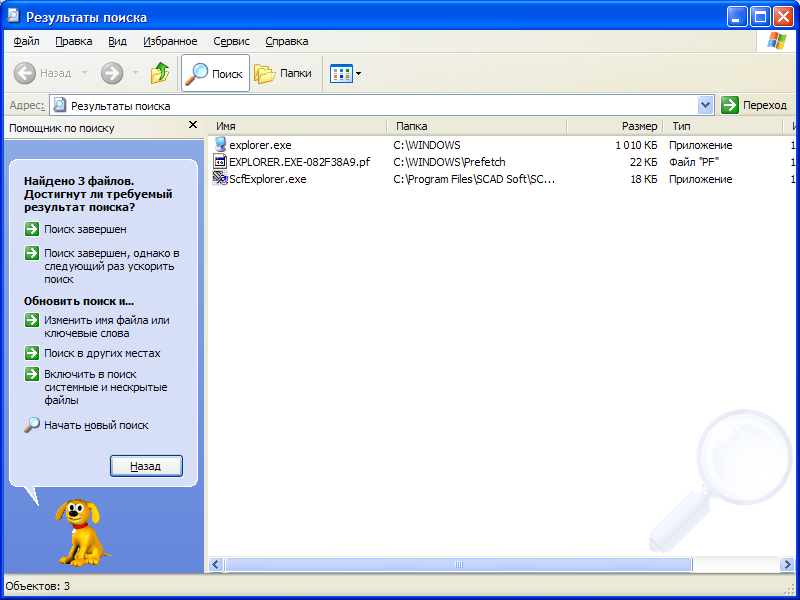
Task: Click the Поиск завершен link
Action: coord(85,229)
